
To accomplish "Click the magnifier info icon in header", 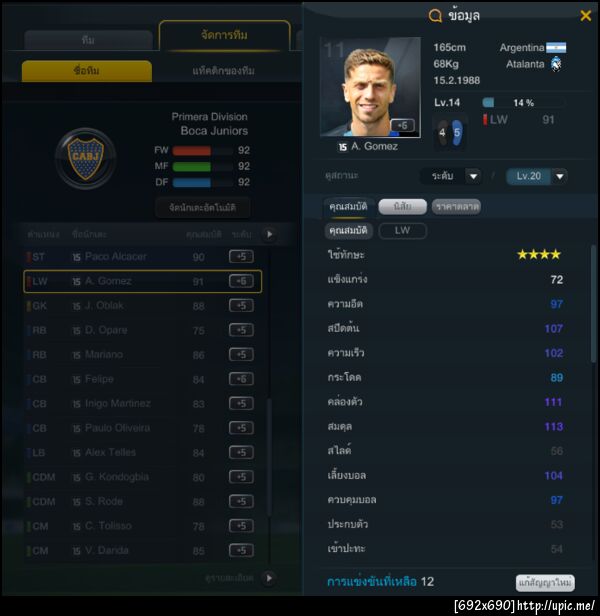I will [x=435, y=16].
